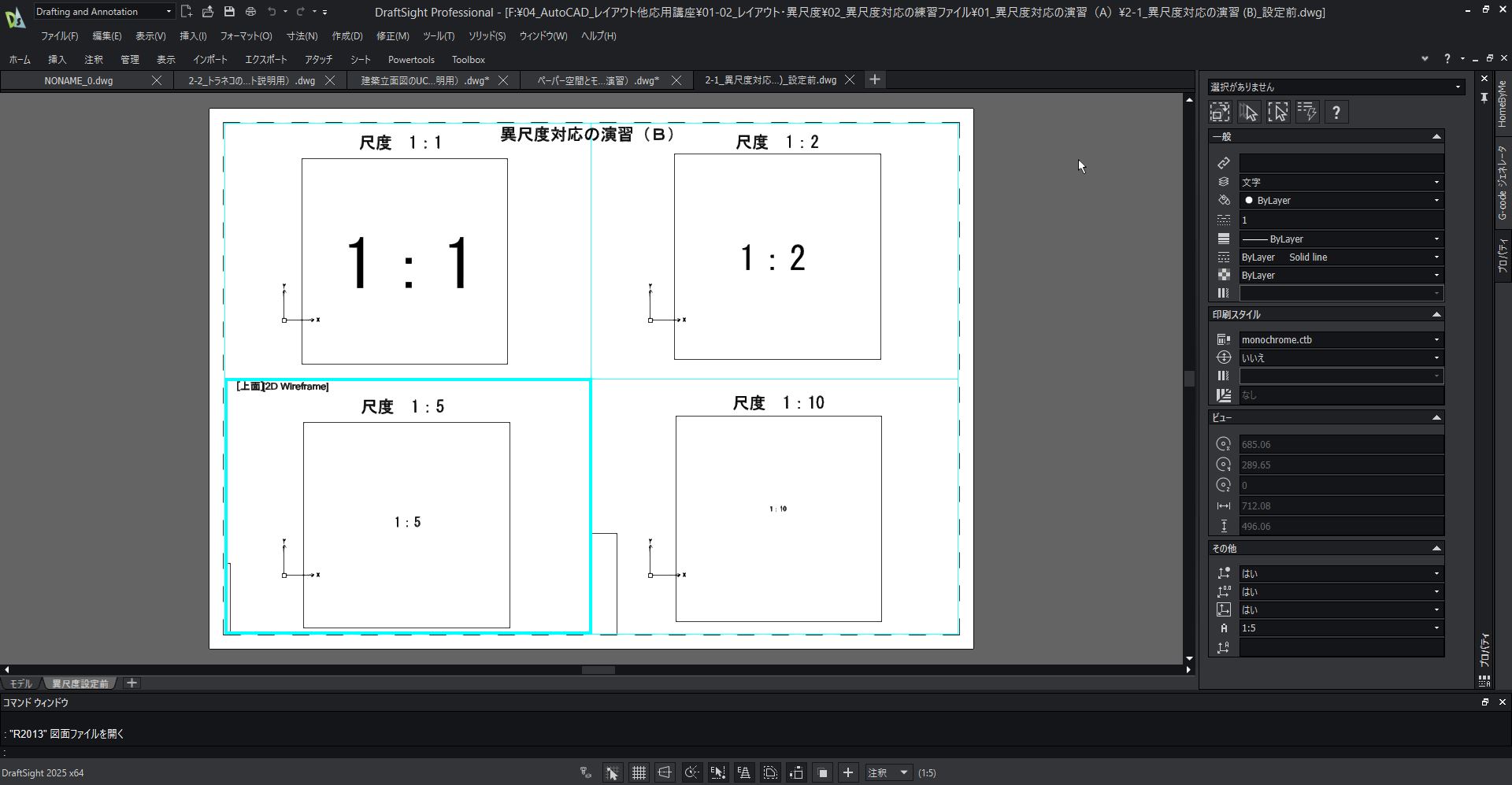The width and height of the screenshot is (1512, 785).
Task: Click the モデル sheet tab
Action: coord(20,683)
